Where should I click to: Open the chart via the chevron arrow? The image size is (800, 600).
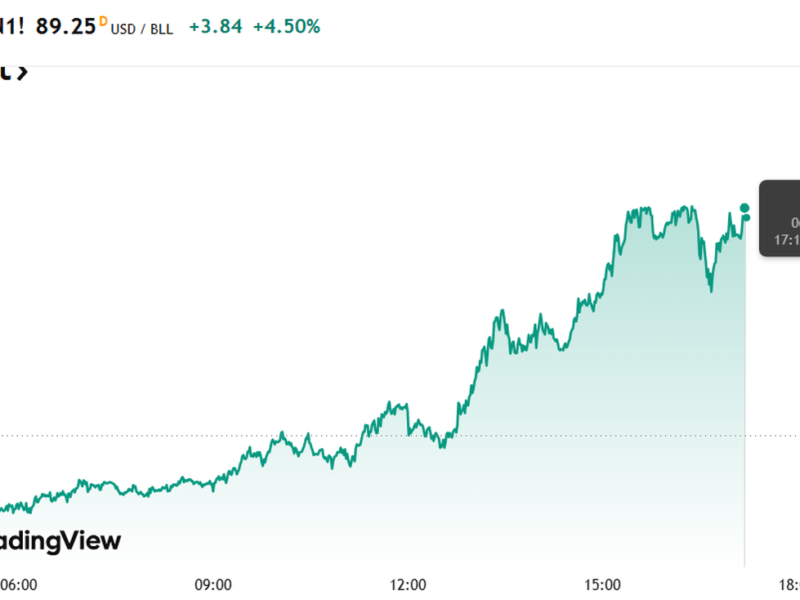[22, 71]
